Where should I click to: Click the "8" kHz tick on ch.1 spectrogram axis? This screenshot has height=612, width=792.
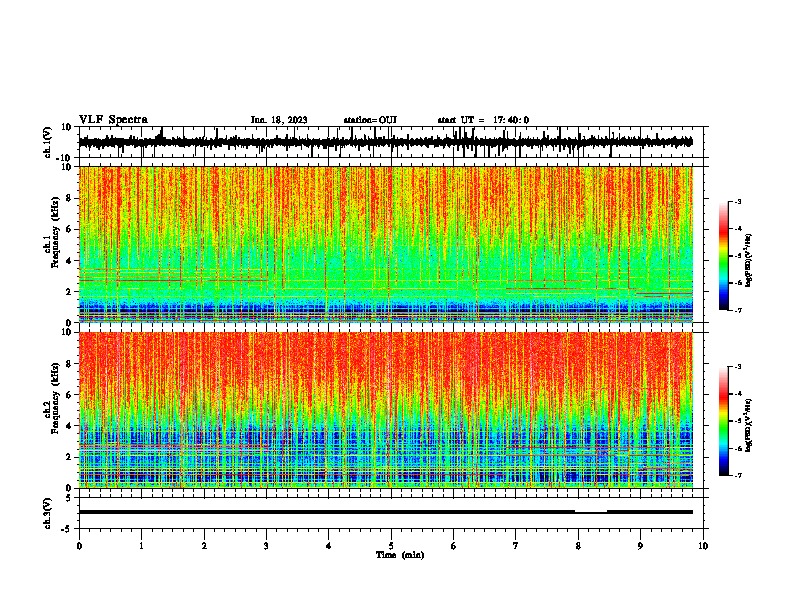[x=69, y=198]
